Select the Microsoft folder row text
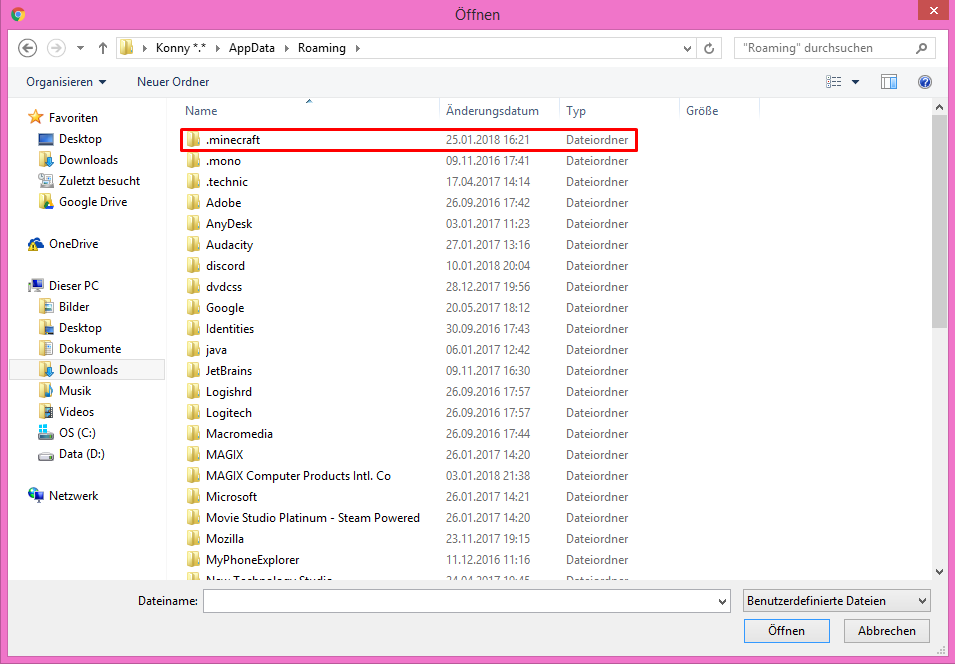Viewport: 955px width, 664px height. [231, 497]
